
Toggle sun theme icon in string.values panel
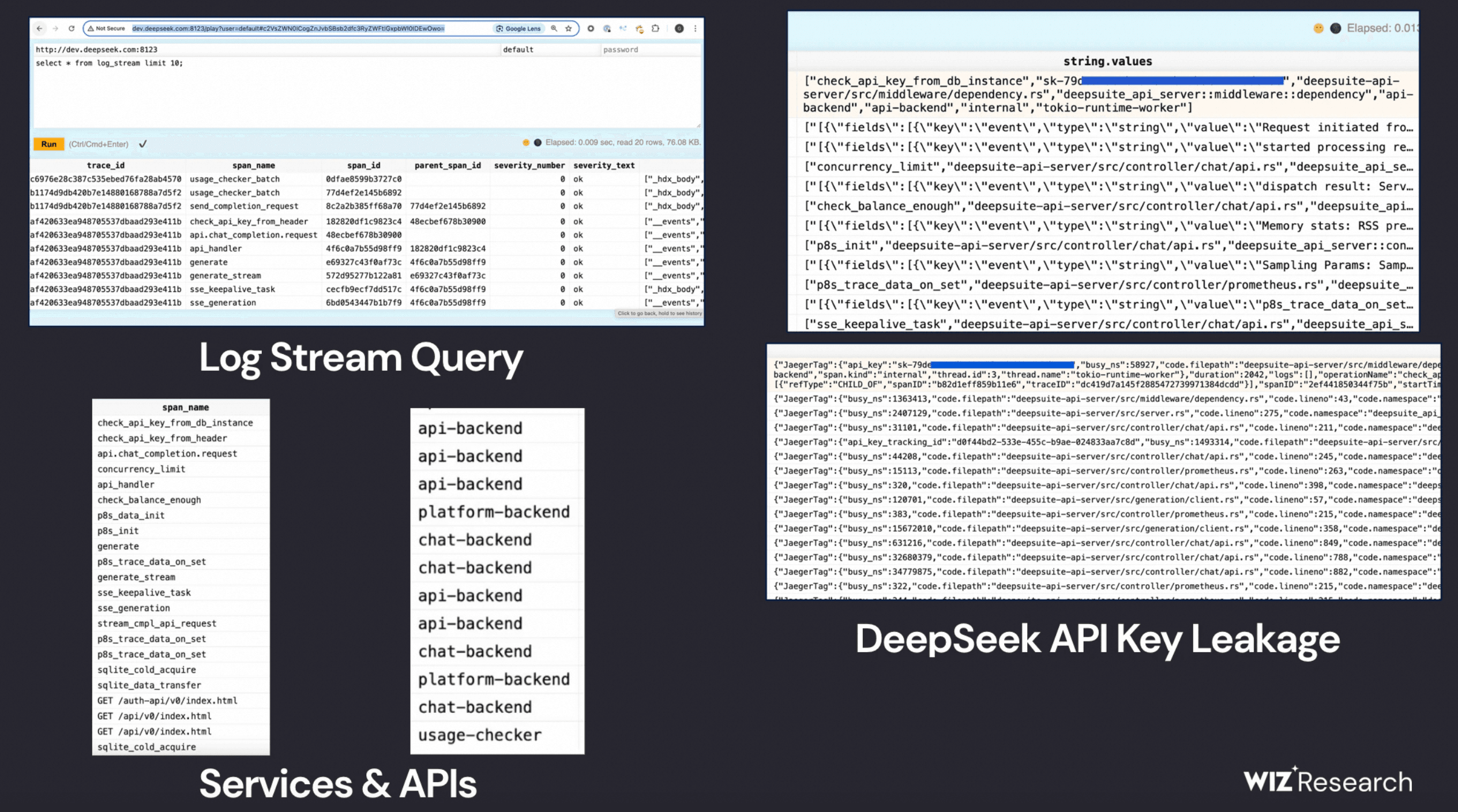(x=1318, y=28)
